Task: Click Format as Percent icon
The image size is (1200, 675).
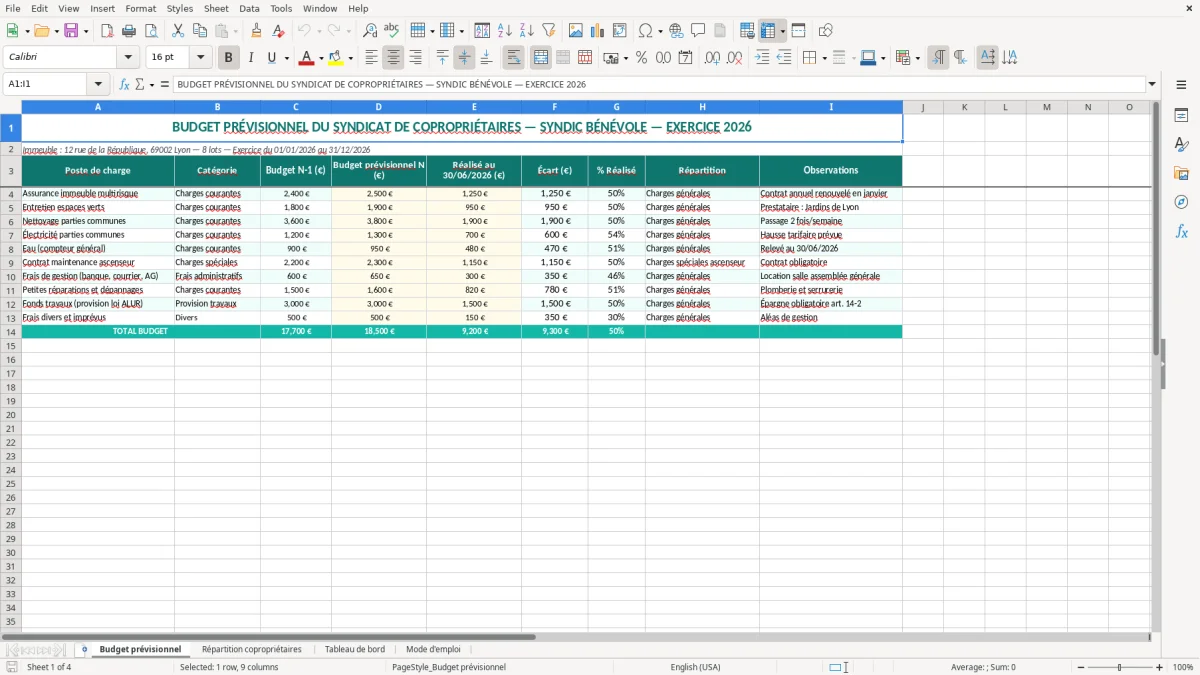Action: (x=641, y=58)
